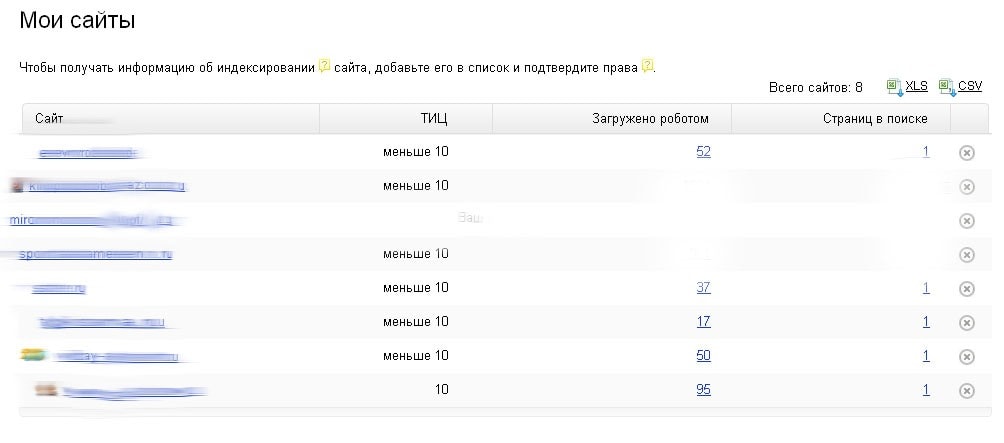Open the 95 robot-loaded pages link

click(703, 390)
